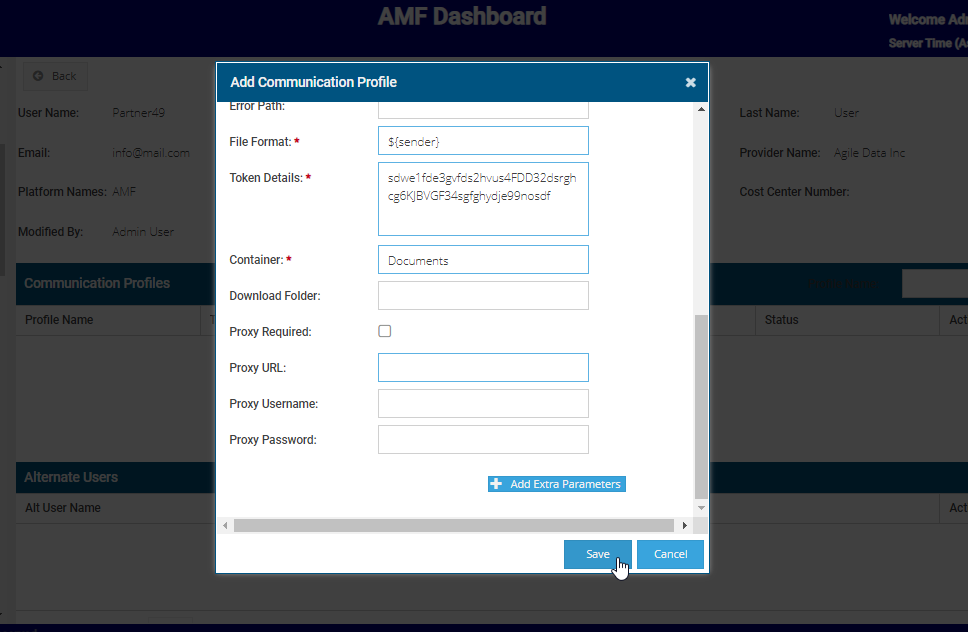Click the Proxy URL text box
968x632 pixels.
(483, 367)
